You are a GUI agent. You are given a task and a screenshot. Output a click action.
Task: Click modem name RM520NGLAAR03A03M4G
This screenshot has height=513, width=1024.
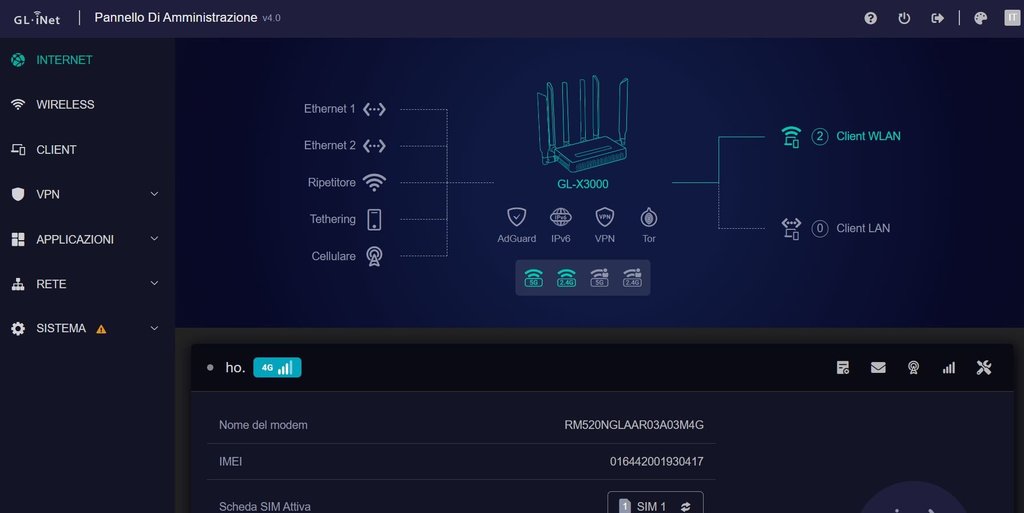click(634, 425)
